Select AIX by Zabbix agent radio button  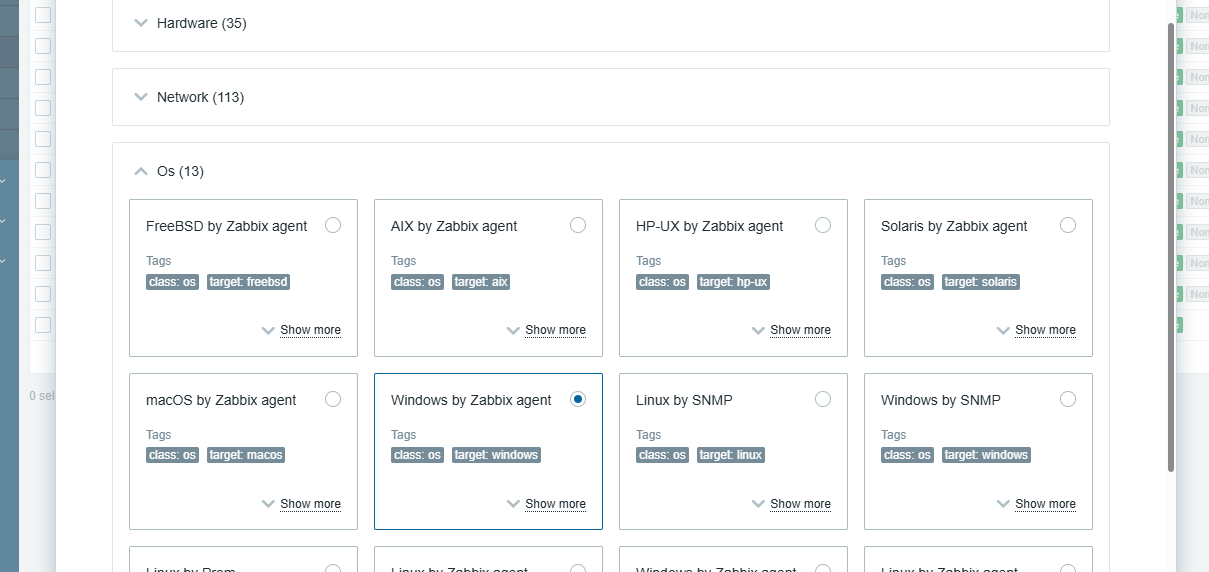pyautogui.click(x=578, y=225)
